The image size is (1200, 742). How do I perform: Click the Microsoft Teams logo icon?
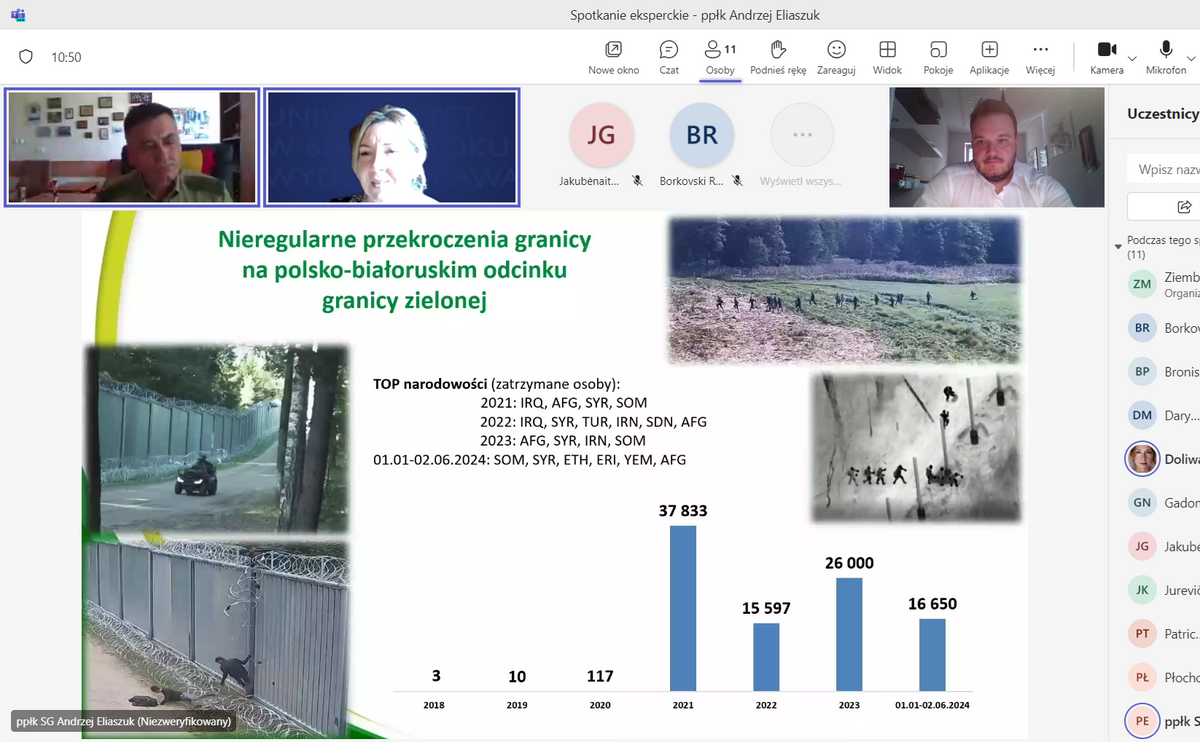18,15
